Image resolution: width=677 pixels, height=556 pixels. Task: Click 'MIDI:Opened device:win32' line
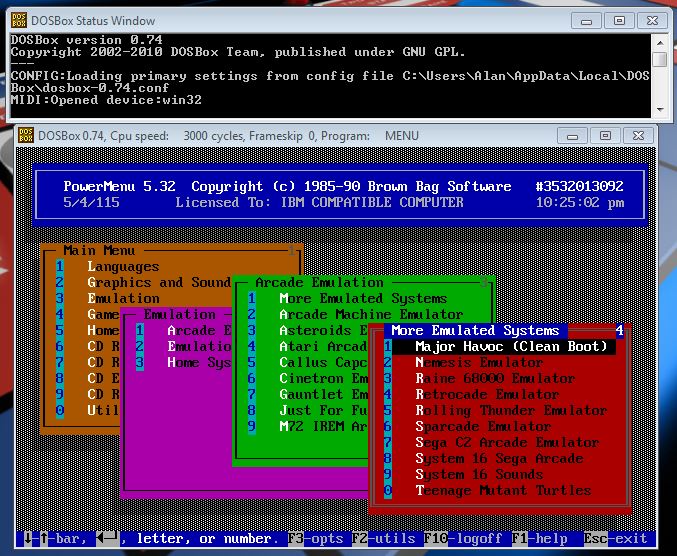coord(106,100)
